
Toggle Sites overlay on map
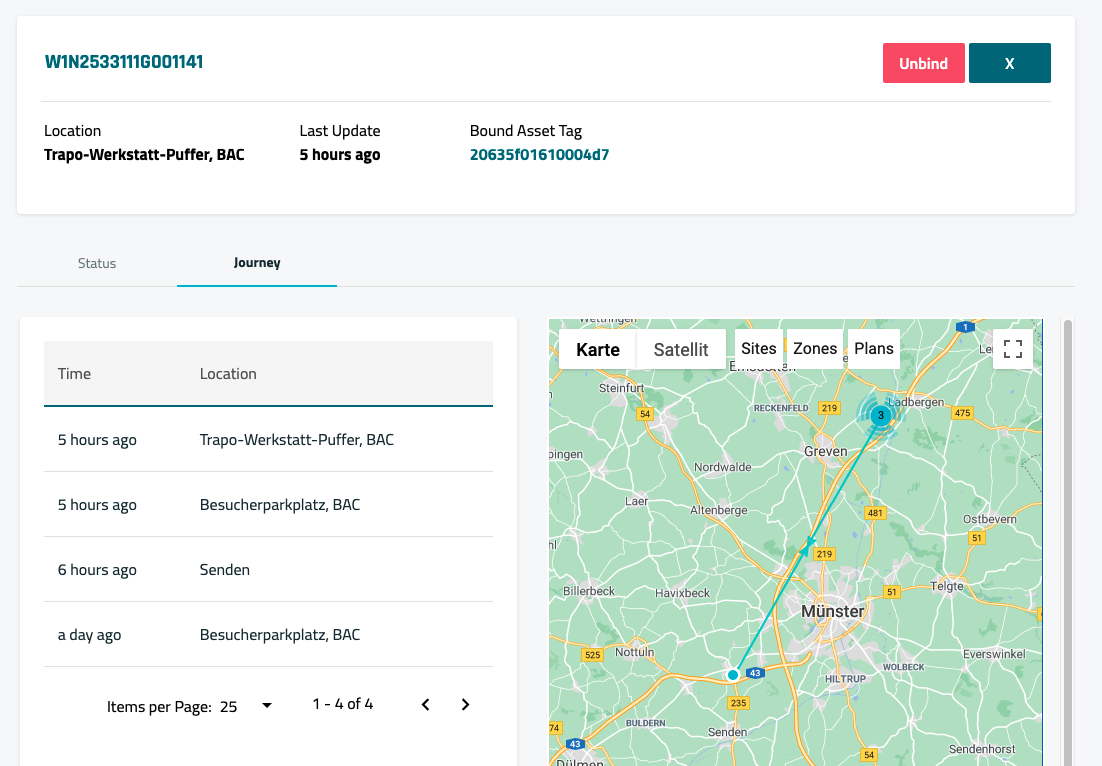tap(759, 348)
